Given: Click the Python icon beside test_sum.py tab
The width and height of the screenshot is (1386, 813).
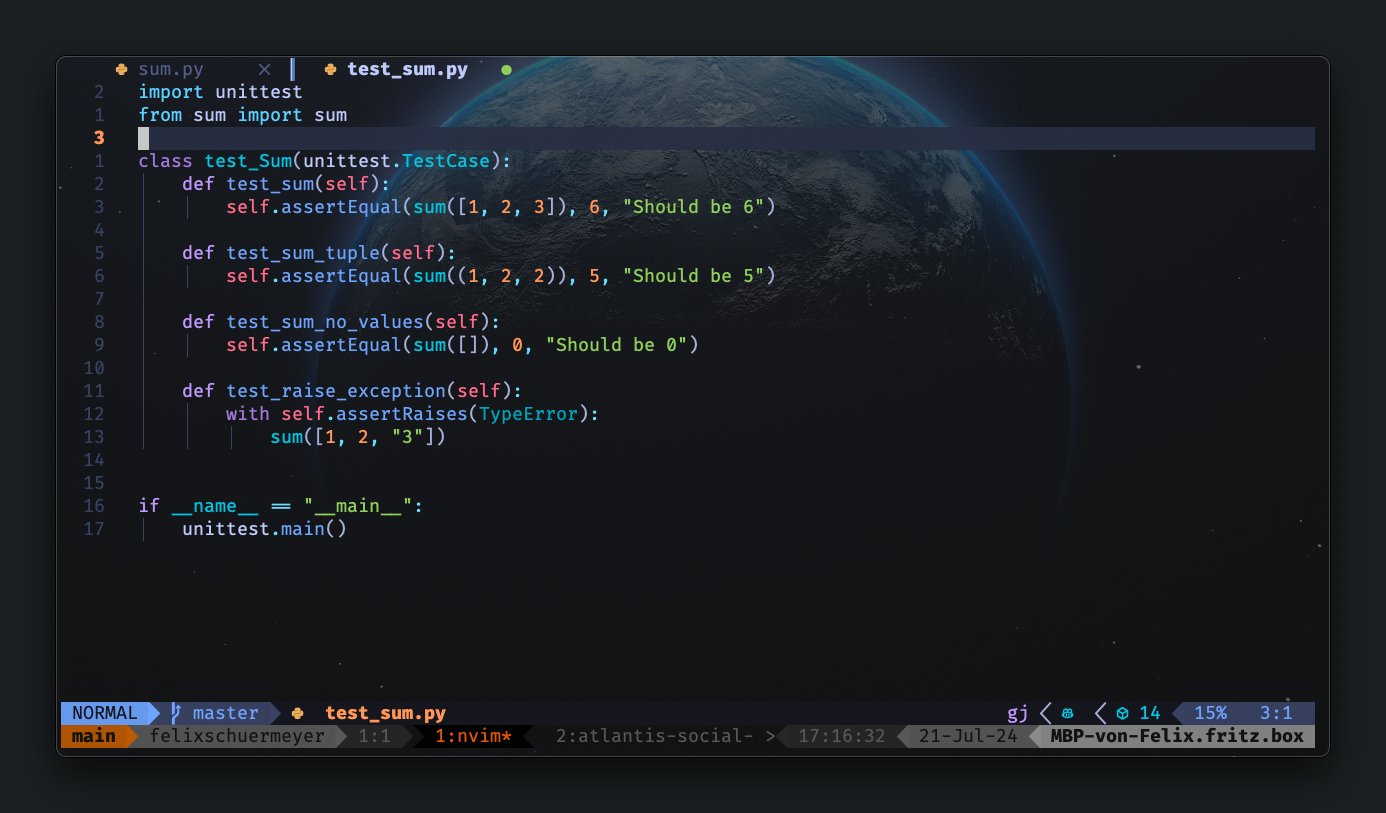Looking at the screenshot, I should 328,69.
